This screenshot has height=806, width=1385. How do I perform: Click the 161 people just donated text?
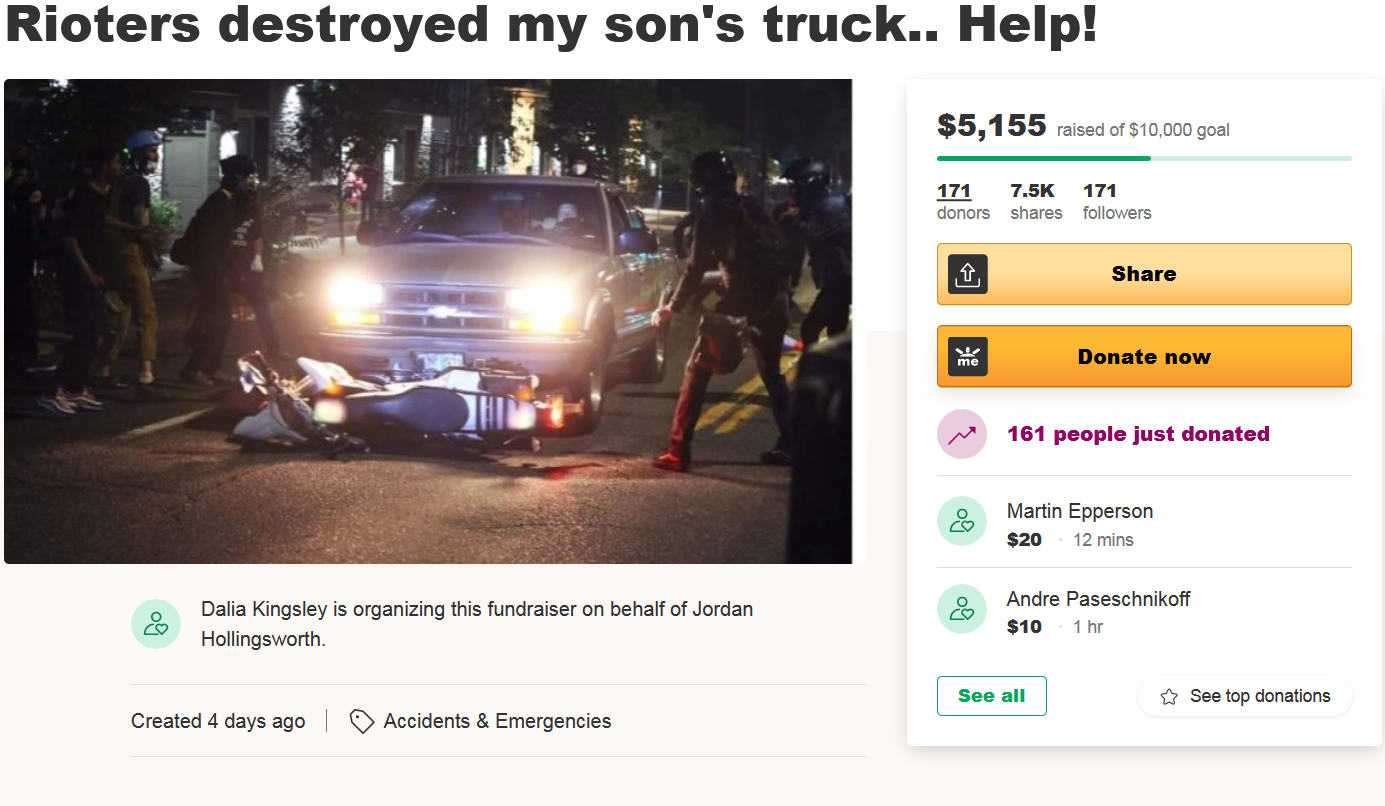click(x=1138, y=434)
